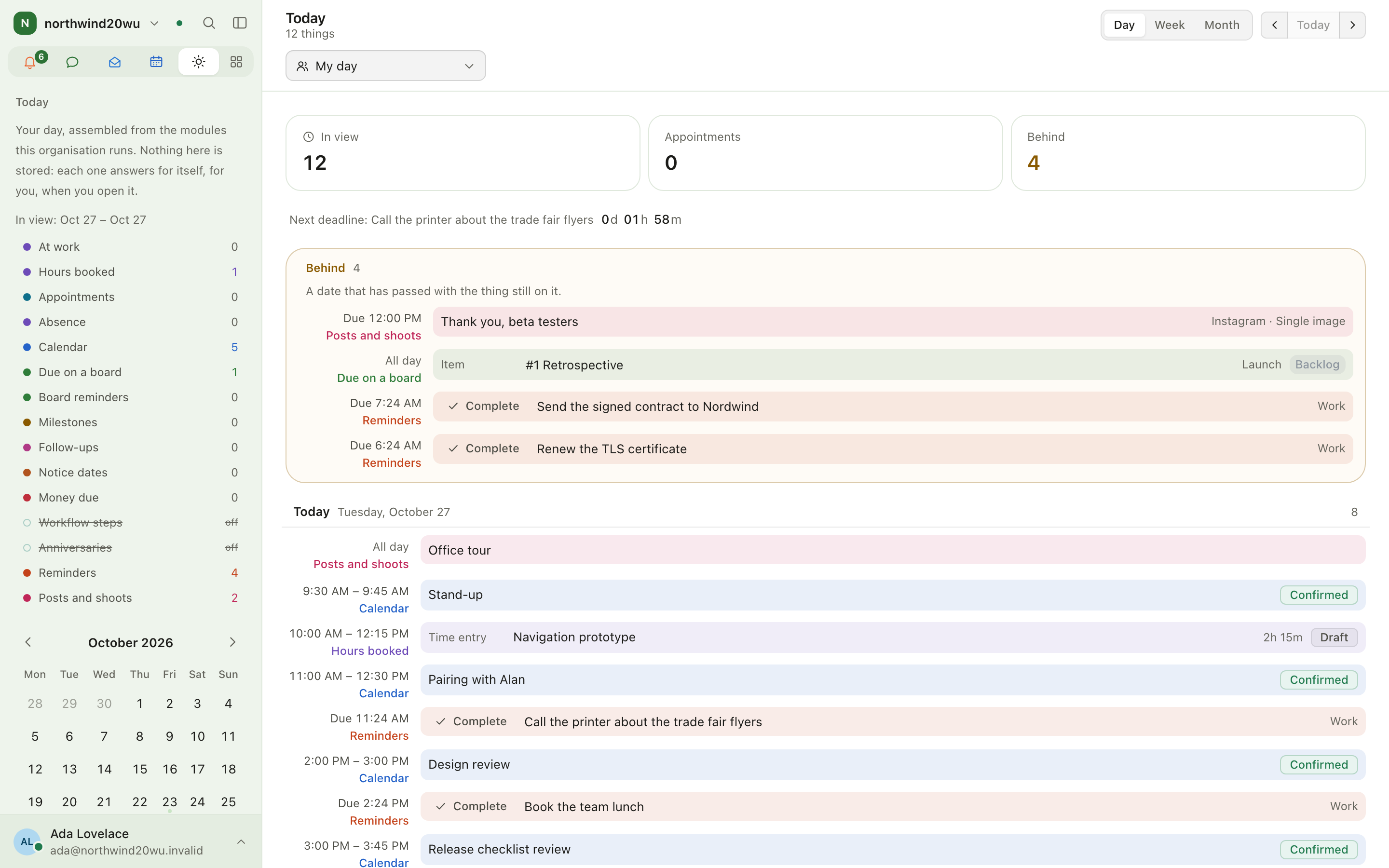The image size is (1389, 868).
Task: Open the apps grid icon
Action: pyautogui.click(x=236, y=62)
